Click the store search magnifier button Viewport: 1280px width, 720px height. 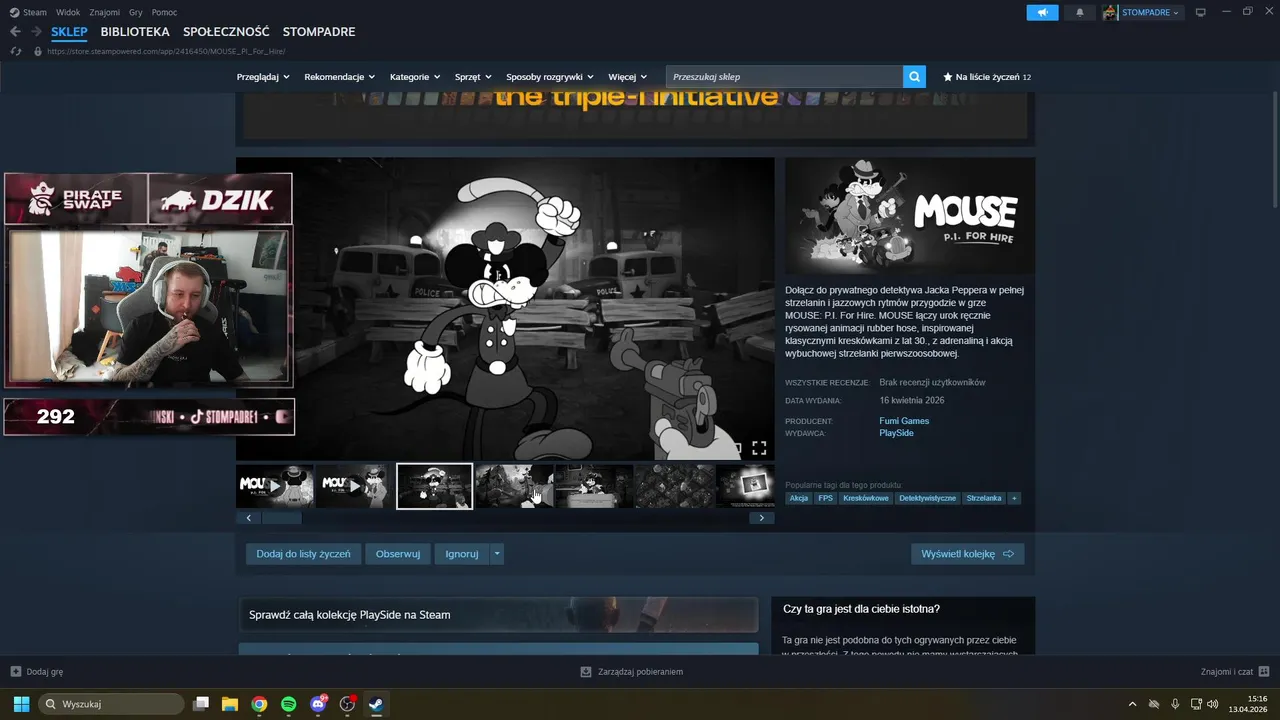point(914,77)
